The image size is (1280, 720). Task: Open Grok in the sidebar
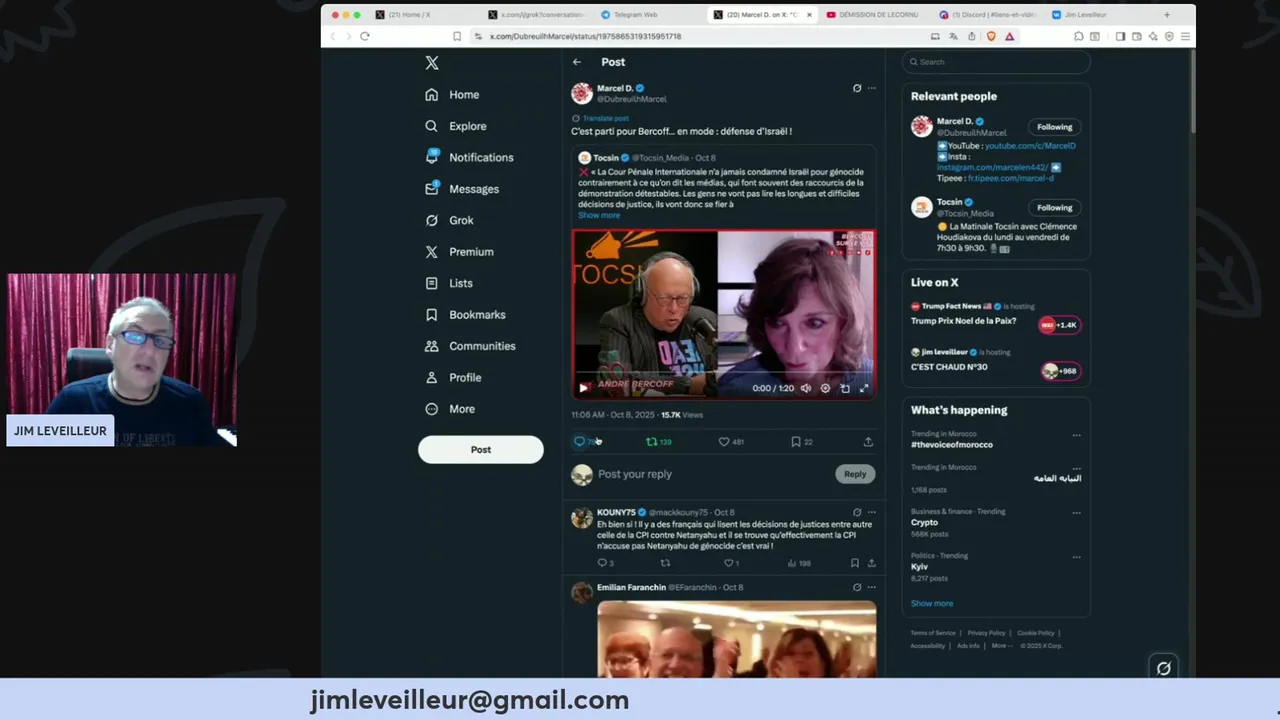(449, 220)
